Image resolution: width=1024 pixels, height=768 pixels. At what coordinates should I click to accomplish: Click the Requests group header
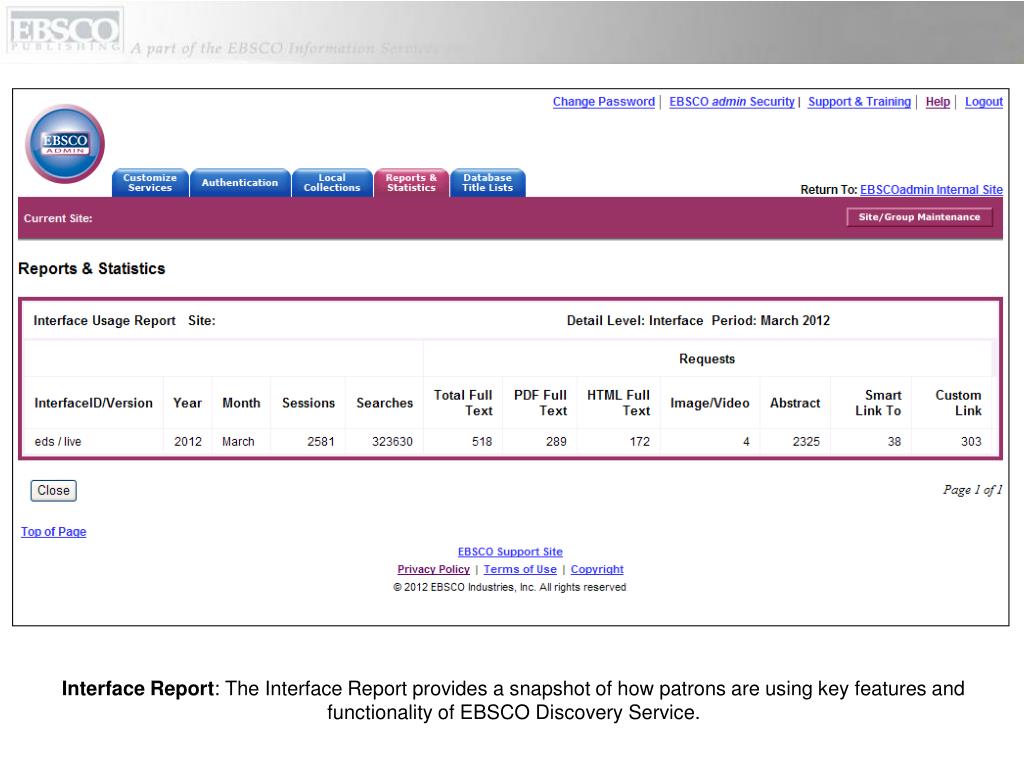pyautogui.click(x=707, y=359)
